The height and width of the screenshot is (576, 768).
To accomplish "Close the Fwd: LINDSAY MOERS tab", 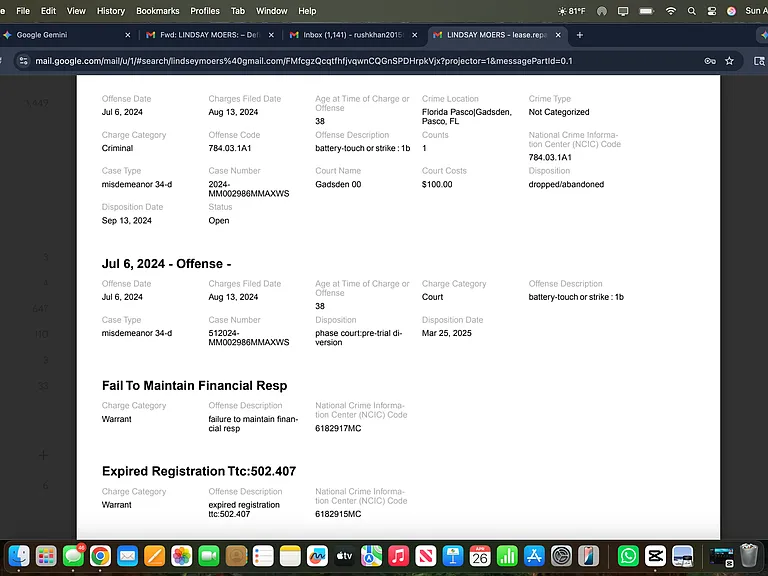I will click(271, 35).
